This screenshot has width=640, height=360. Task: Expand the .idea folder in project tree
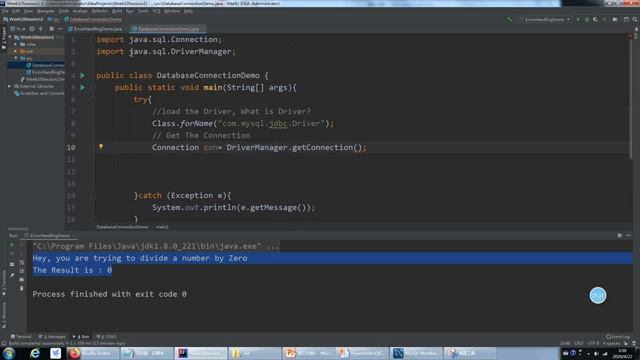[16, 44]
